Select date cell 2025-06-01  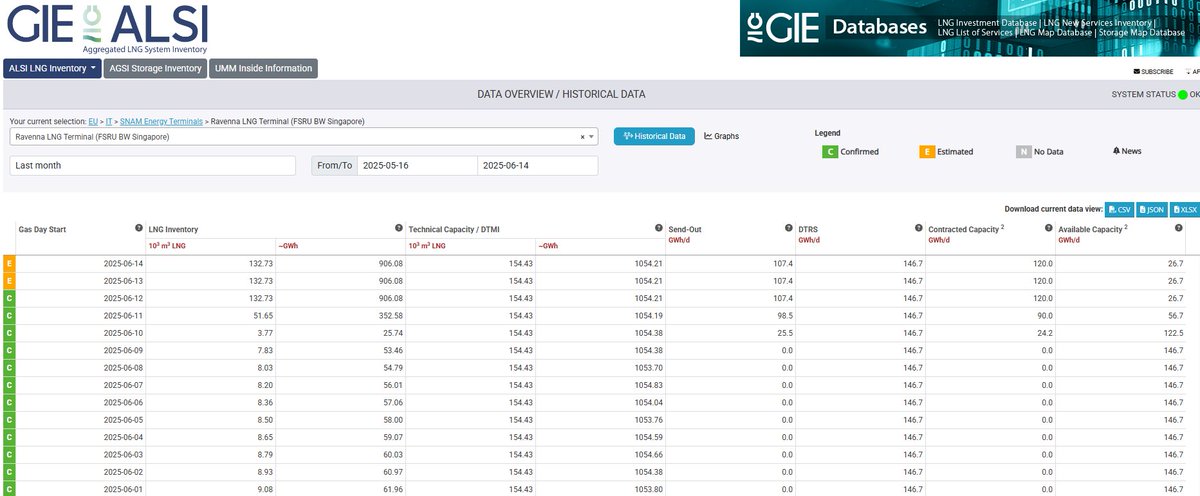tap(124, 489)
